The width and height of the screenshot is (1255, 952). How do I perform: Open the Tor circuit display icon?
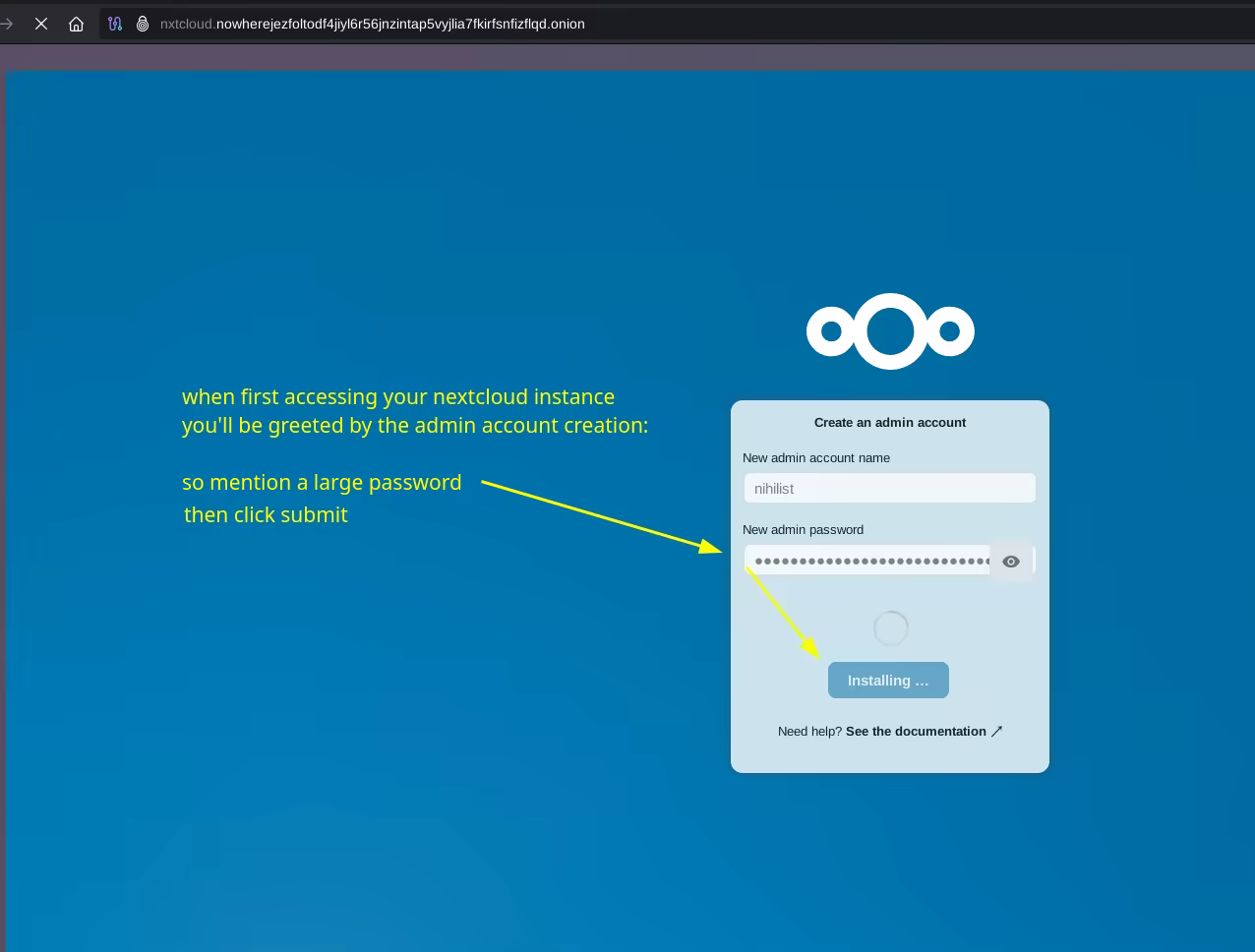tap(115, 24)
